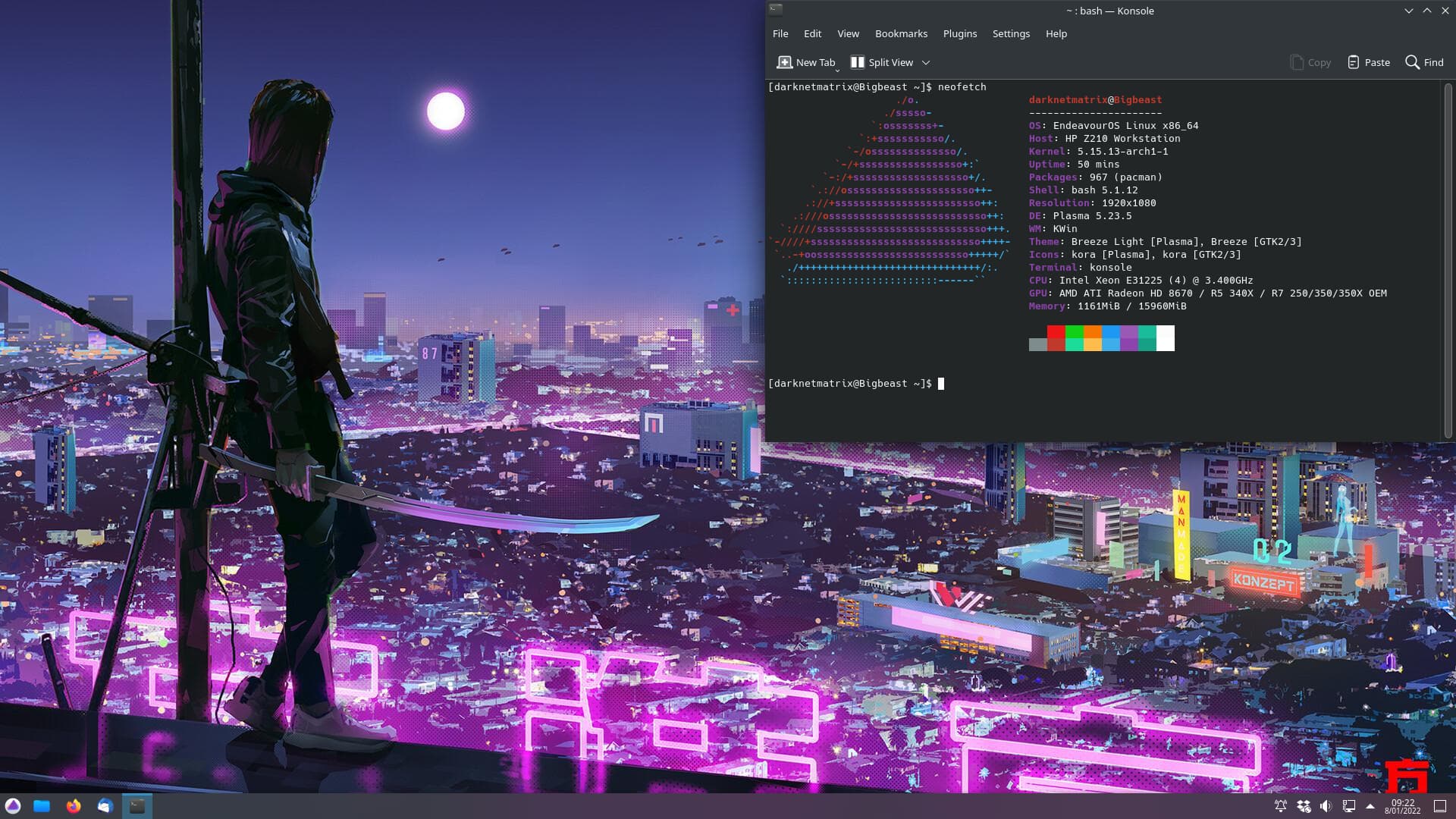Open the EndeavourOS application launcher
The height and width of the screenshot is (819, 1456).
(x=13, y=806)
